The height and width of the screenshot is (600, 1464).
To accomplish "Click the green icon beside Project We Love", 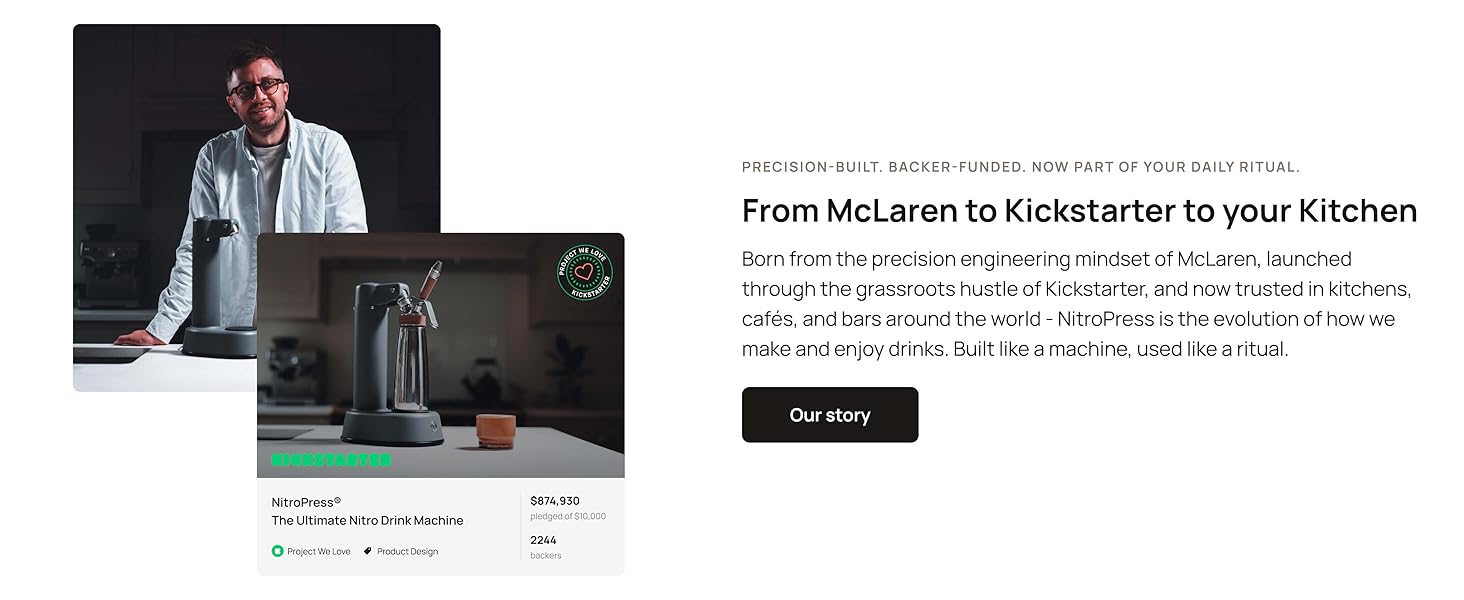I will coord(278,551).
